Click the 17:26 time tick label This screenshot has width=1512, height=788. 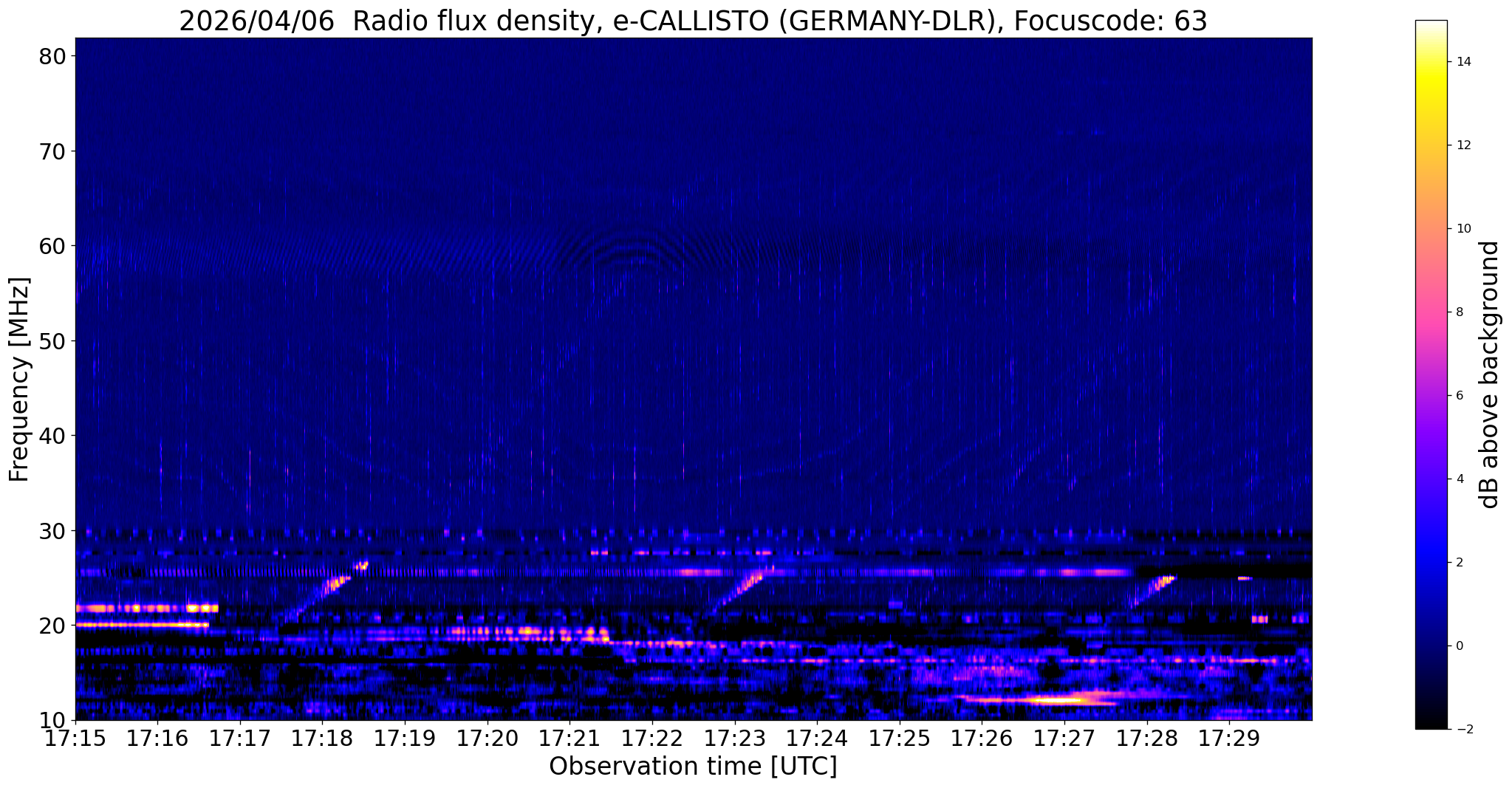pos(982,738)
